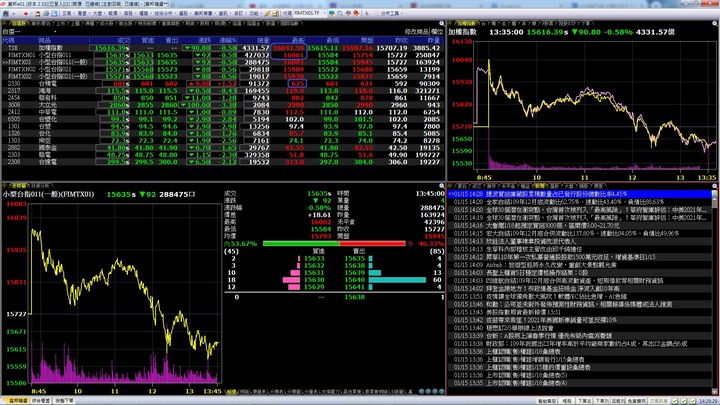Click the news panel scrollbar down arrow
Image resolution: width=720 pixels, height=405 pixels.
point(714,391)
